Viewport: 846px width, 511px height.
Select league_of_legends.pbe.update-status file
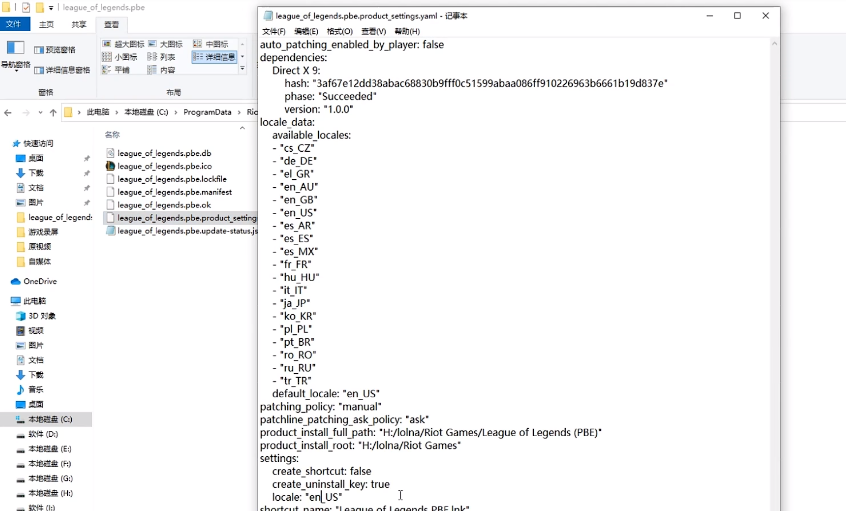[x=181, y=231]
